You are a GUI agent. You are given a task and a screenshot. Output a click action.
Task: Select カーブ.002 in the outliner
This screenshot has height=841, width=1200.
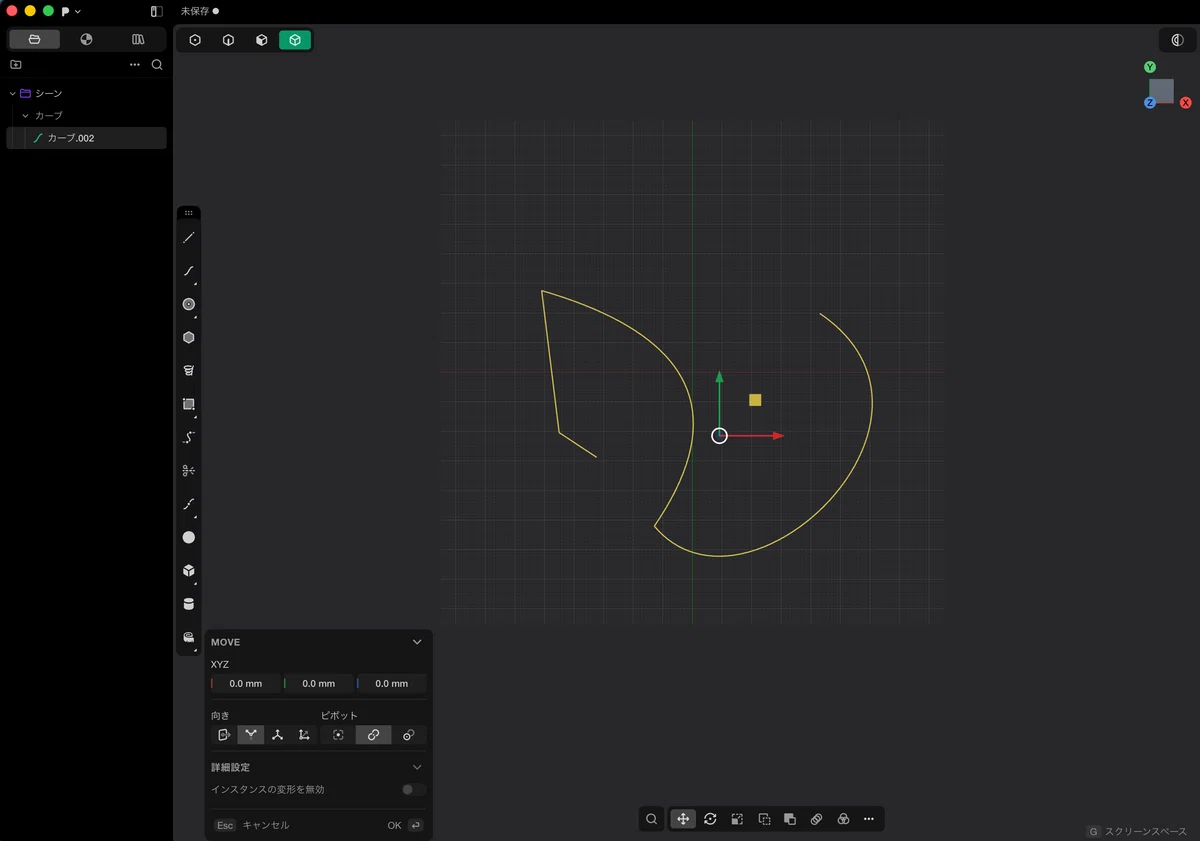click(x=87, y=138)
